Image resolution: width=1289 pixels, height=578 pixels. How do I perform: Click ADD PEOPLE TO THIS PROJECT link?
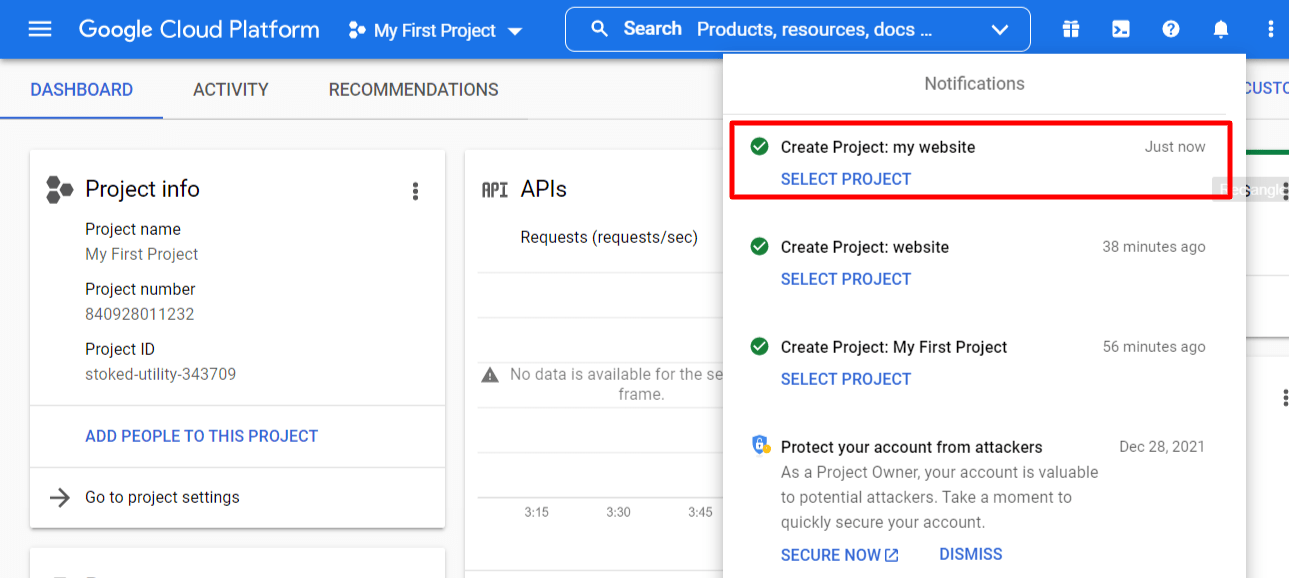coord(202,436)
